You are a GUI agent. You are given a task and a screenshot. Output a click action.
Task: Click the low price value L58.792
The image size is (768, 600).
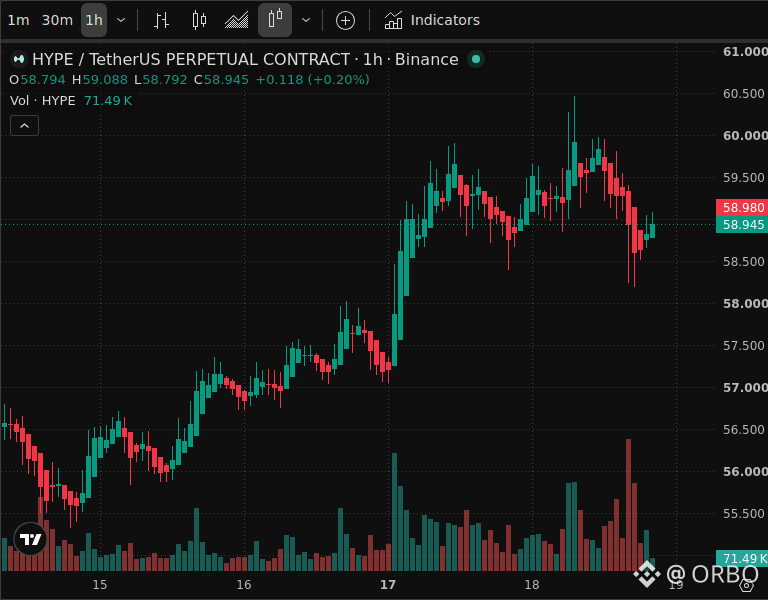coord(161,80)
